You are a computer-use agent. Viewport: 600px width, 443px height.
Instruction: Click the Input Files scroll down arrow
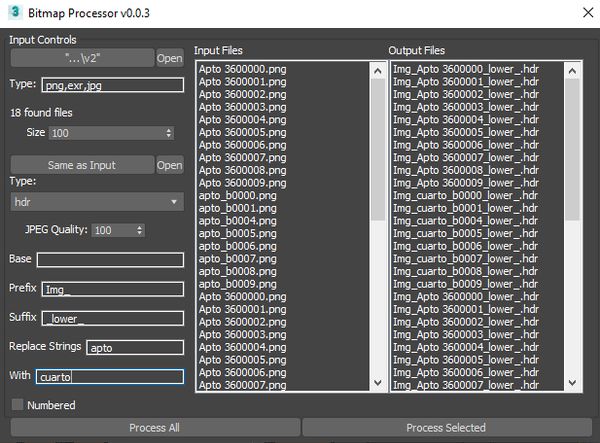(x=378, y=383)
